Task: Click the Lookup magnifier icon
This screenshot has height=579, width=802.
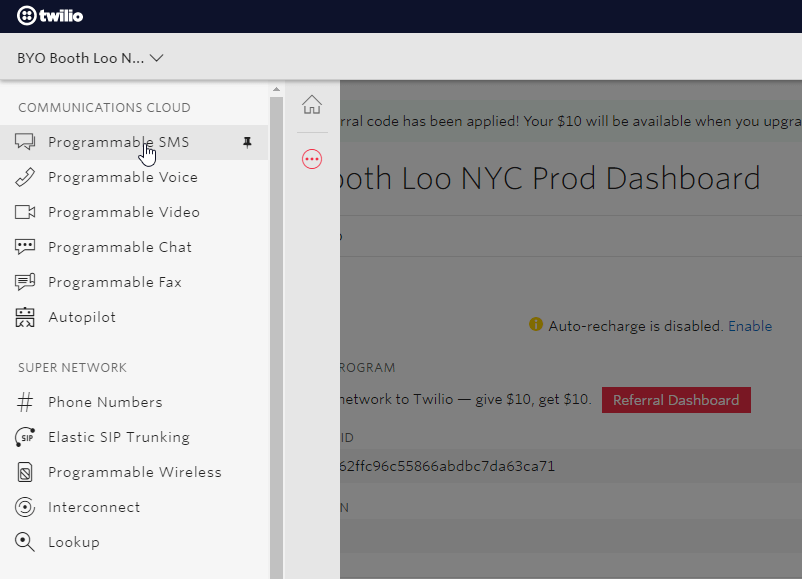Action: (25, 542)
